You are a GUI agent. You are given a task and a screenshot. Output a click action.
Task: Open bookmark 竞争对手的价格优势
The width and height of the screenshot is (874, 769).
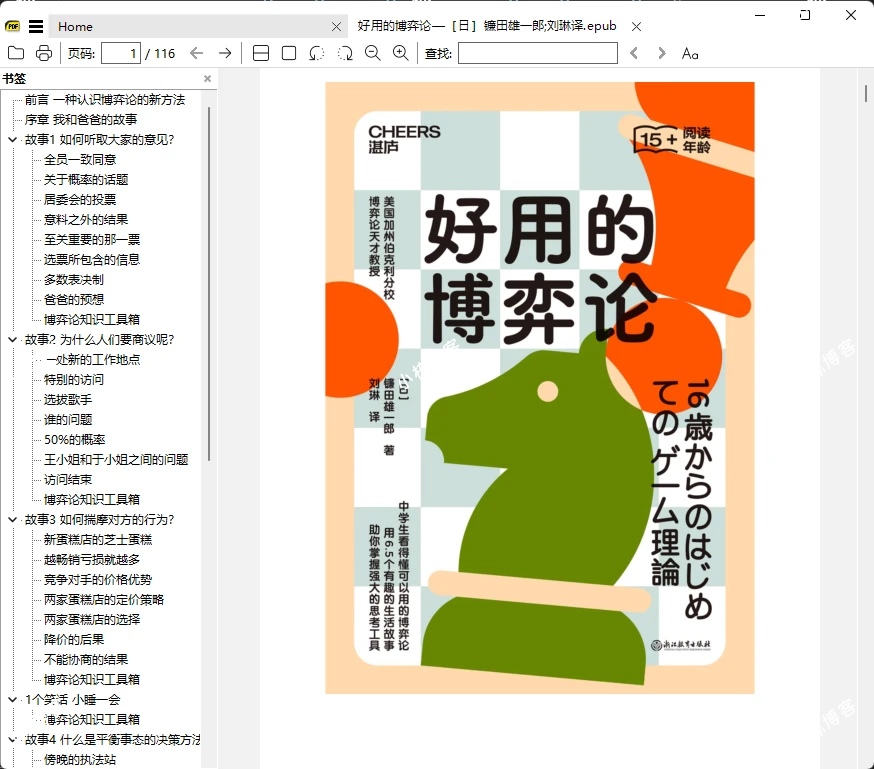point(98,580)
